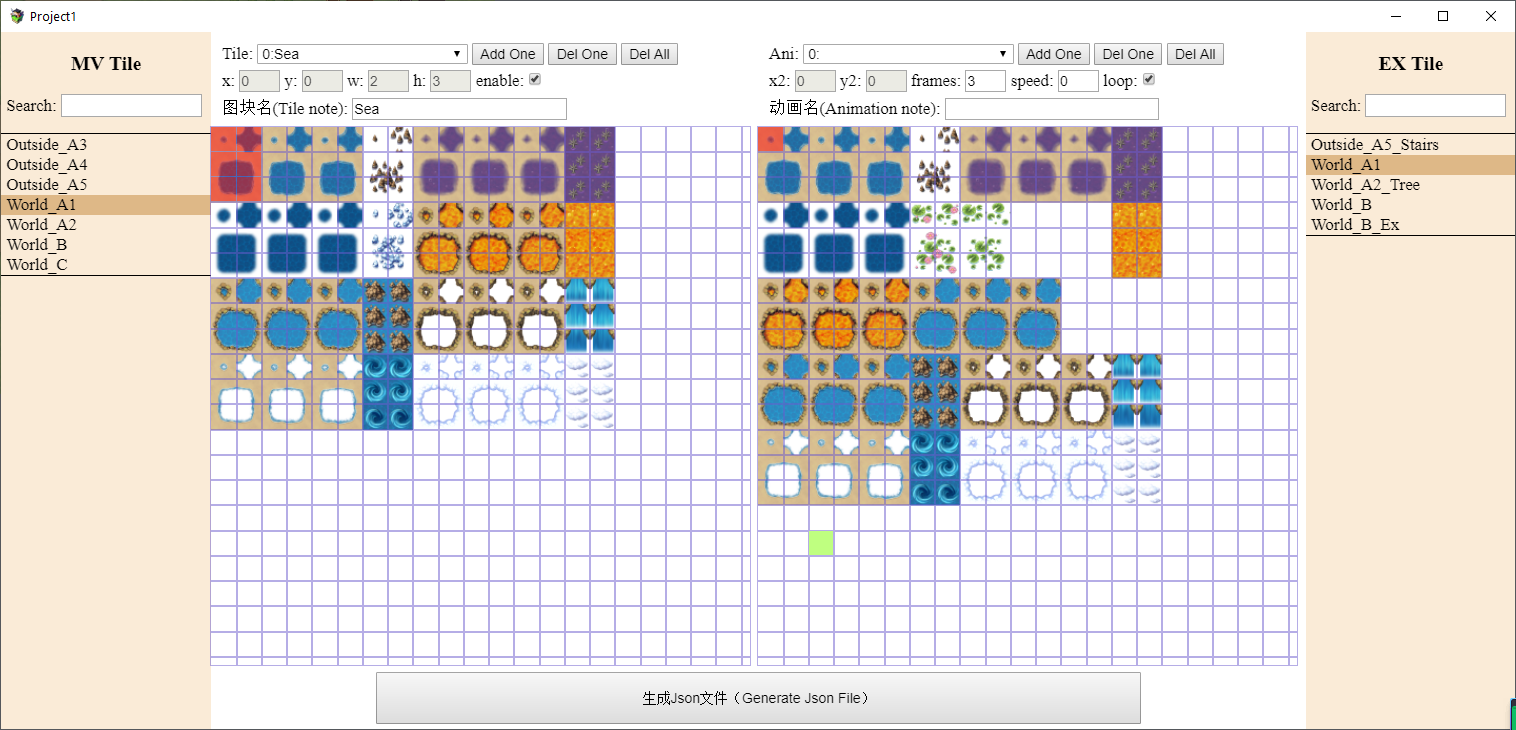Viewport: 1516px width, 730px height.
Task: Click the Generate Json File button
Action: point(758,698)
